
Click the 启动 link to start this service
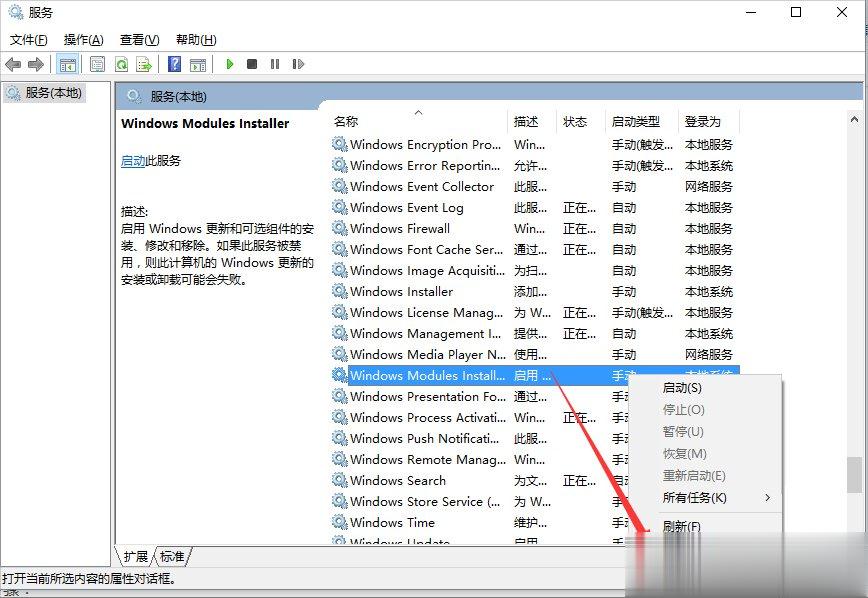(x=133, y=161)
